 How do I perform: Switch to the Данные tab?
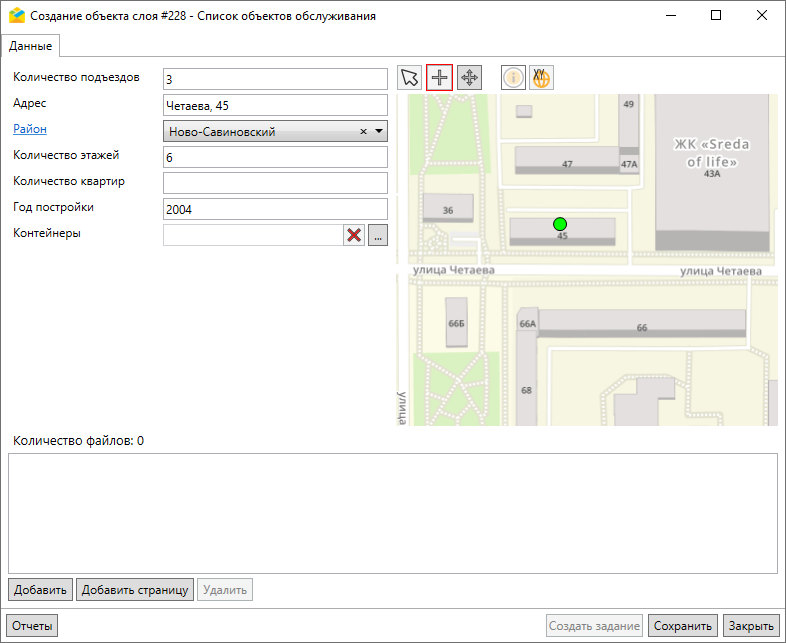pyautogui.click(x=31, y=45)
